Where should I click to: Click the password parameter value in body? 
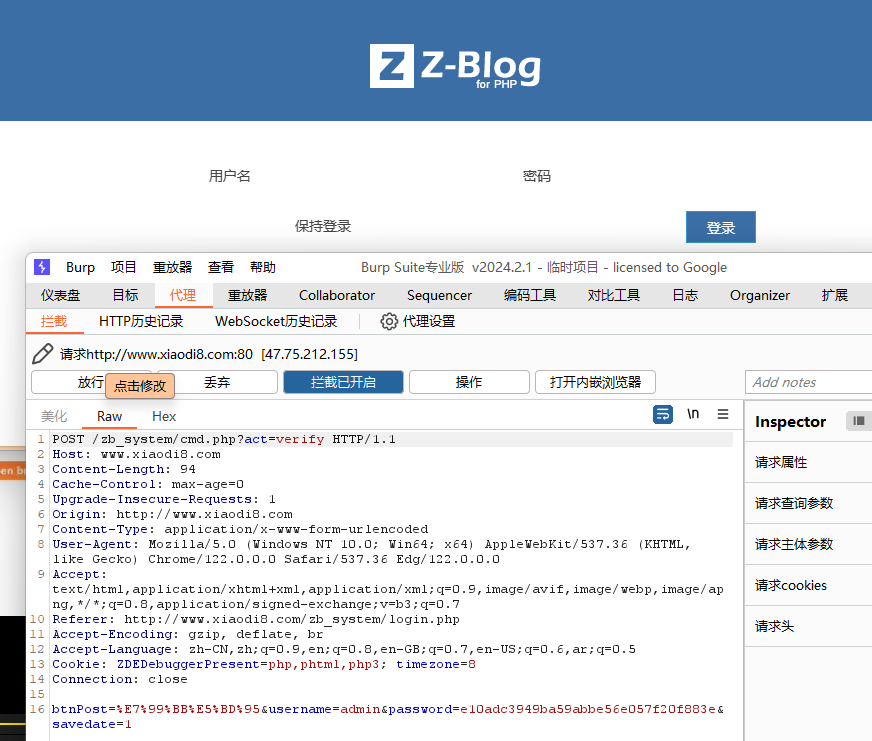click(x=587, y=709)
